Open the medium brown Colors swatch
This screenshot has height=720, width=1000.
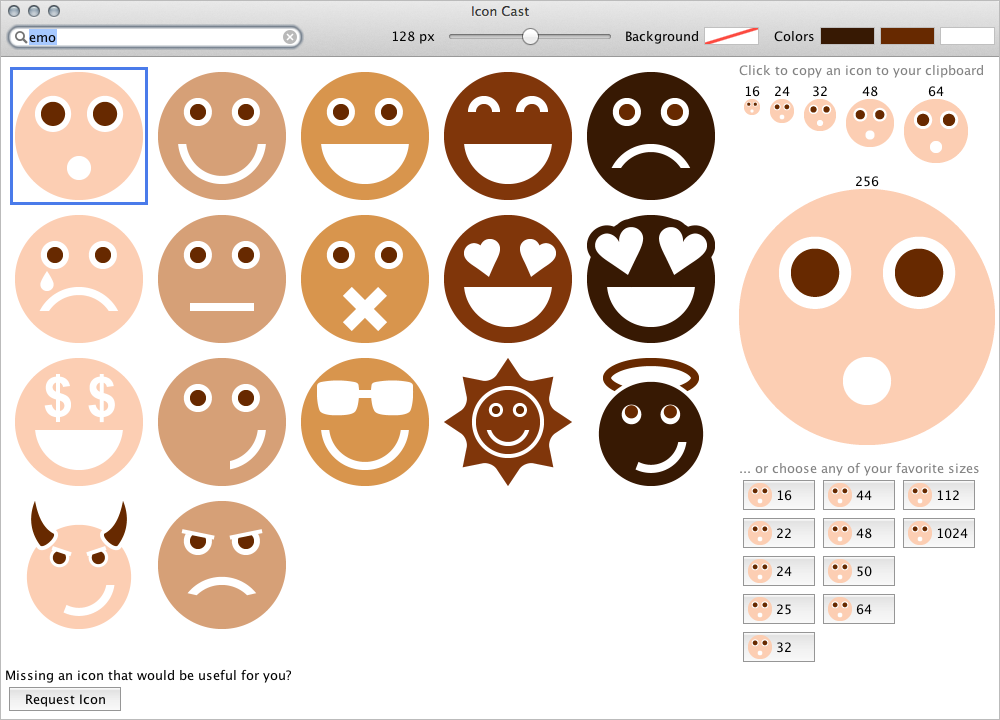point(907,36)
